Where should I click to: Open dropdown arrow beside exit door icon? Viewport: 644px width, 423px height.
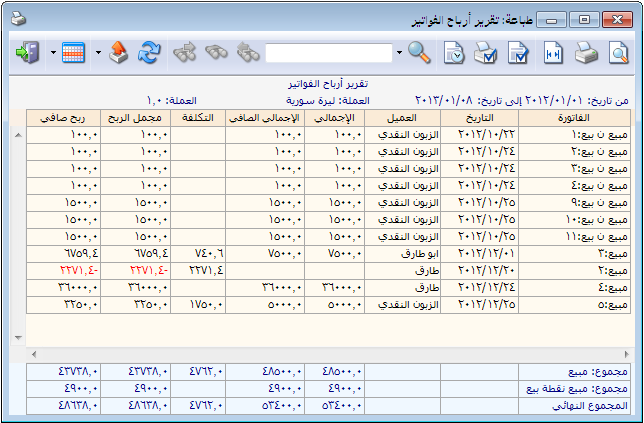[53, 53]
